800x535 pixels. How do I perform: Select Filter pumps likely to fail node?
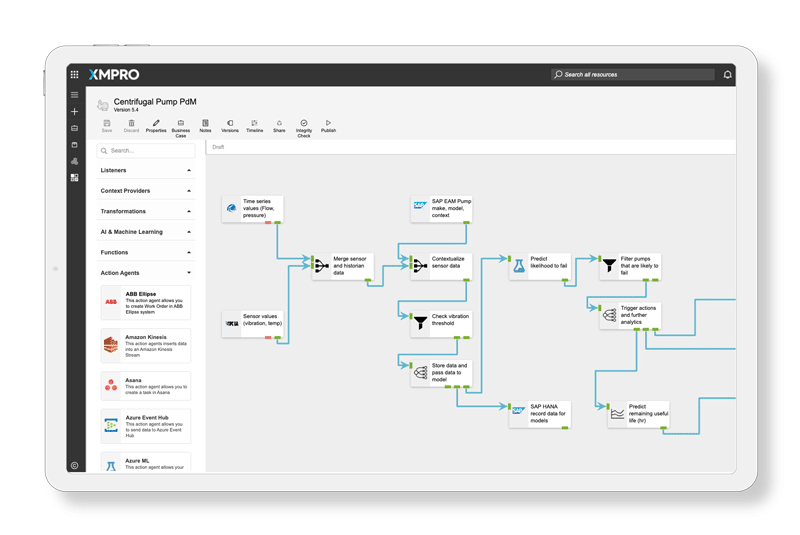630,266
